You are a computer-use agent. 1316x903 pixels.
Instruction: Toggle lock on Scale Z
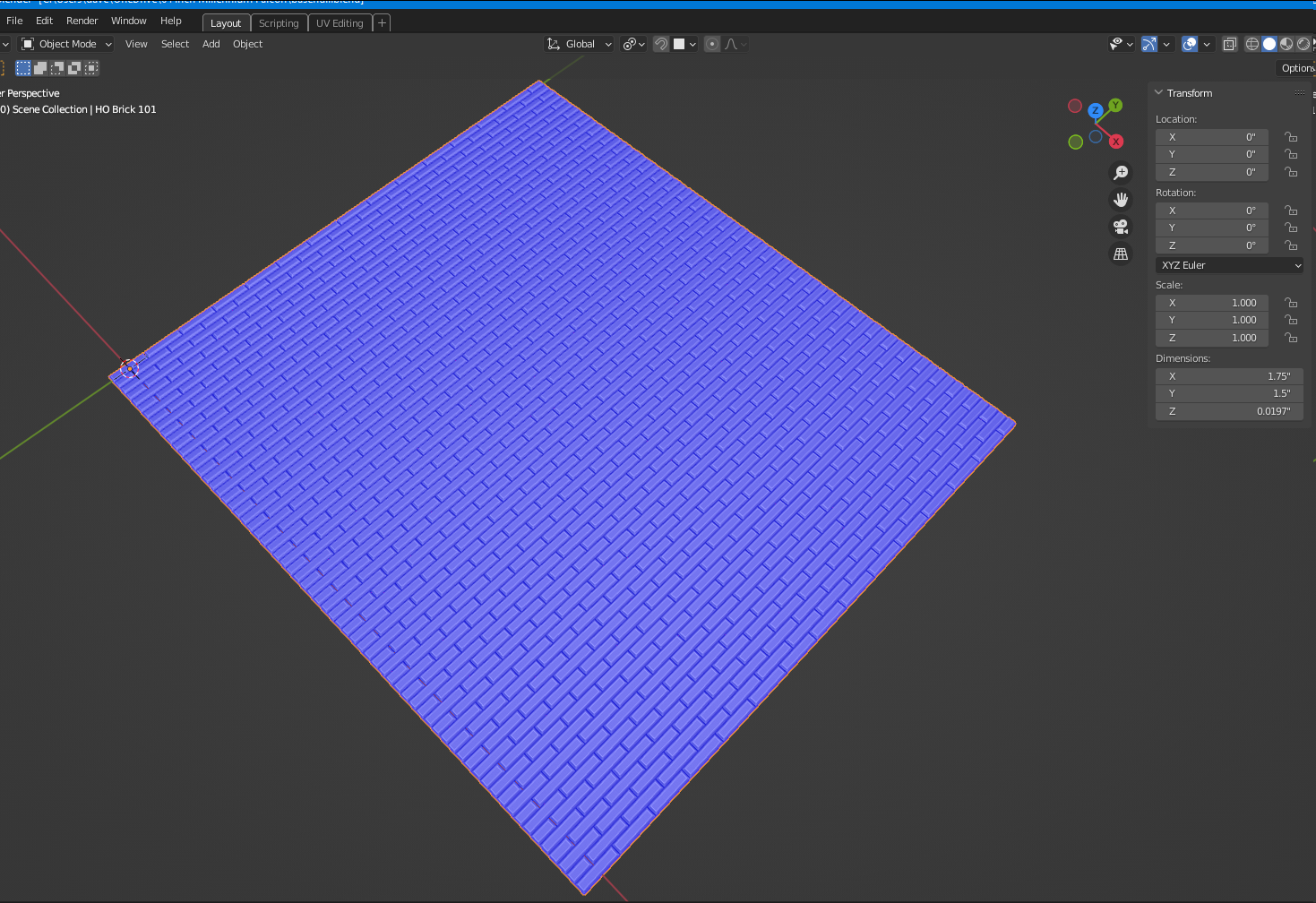[x=1291, y=338]
